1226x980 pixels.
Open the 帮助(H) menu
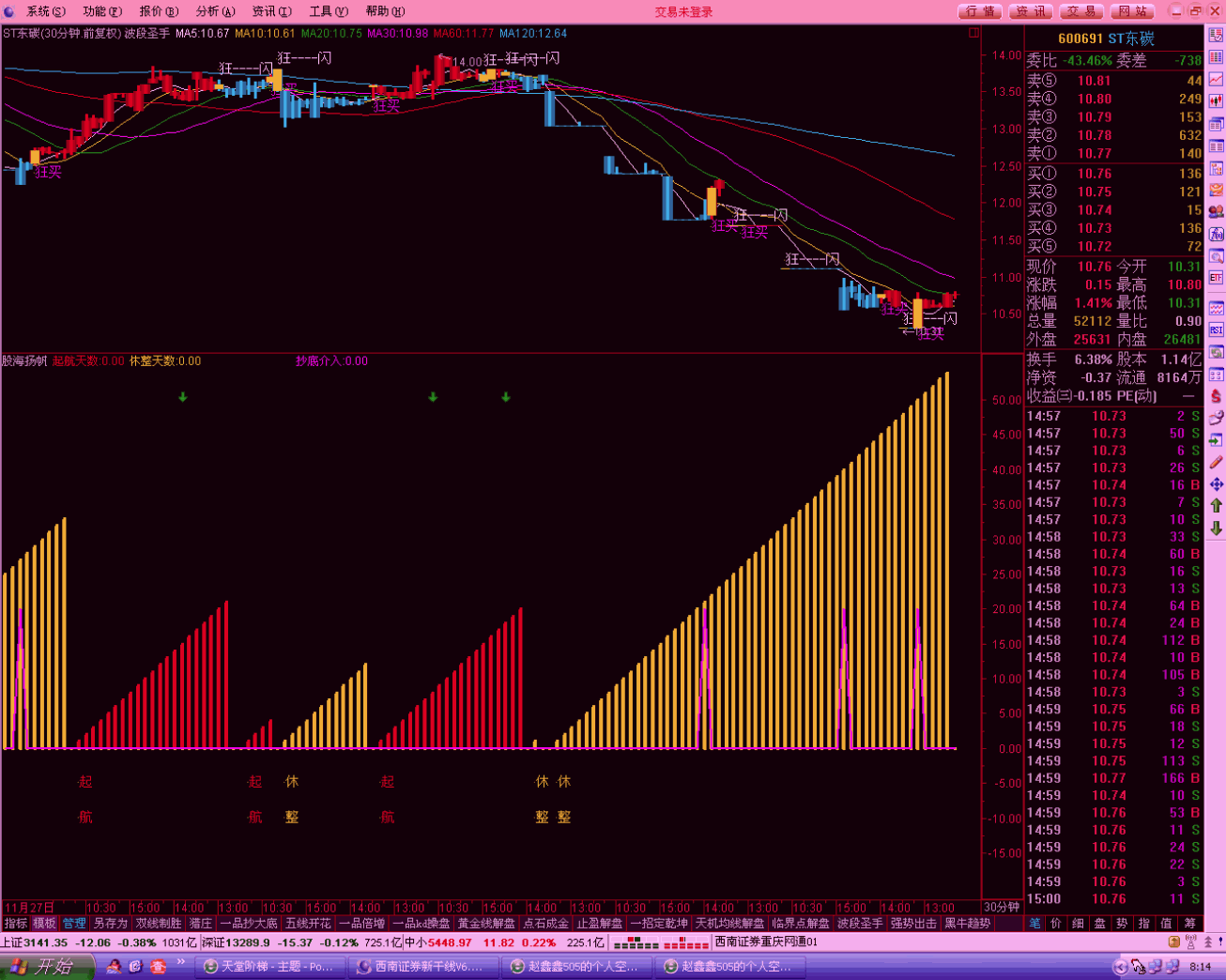385,11
